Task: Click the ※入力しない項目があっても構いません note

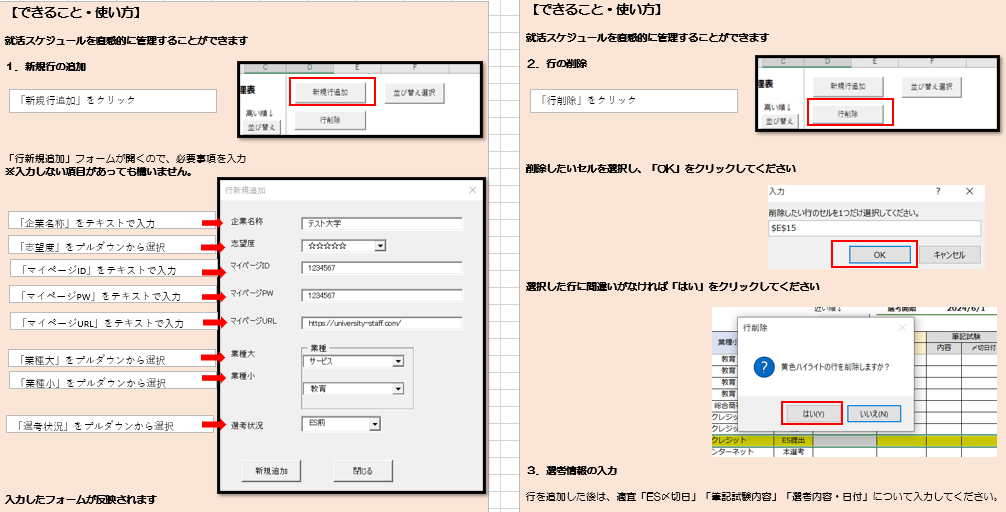Action: (99, 173)
